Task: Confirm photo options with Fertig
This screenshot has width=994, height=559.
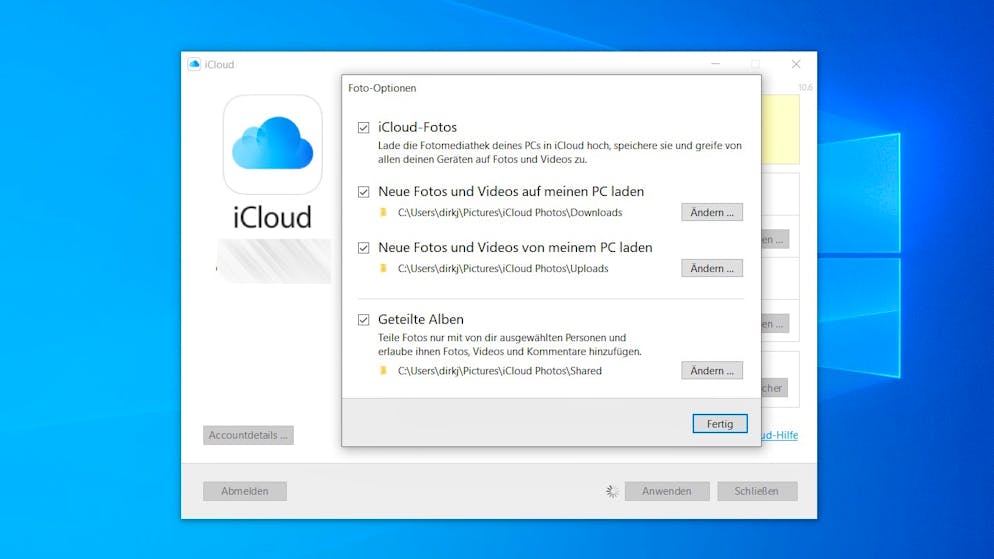Action: click(720, 423)
